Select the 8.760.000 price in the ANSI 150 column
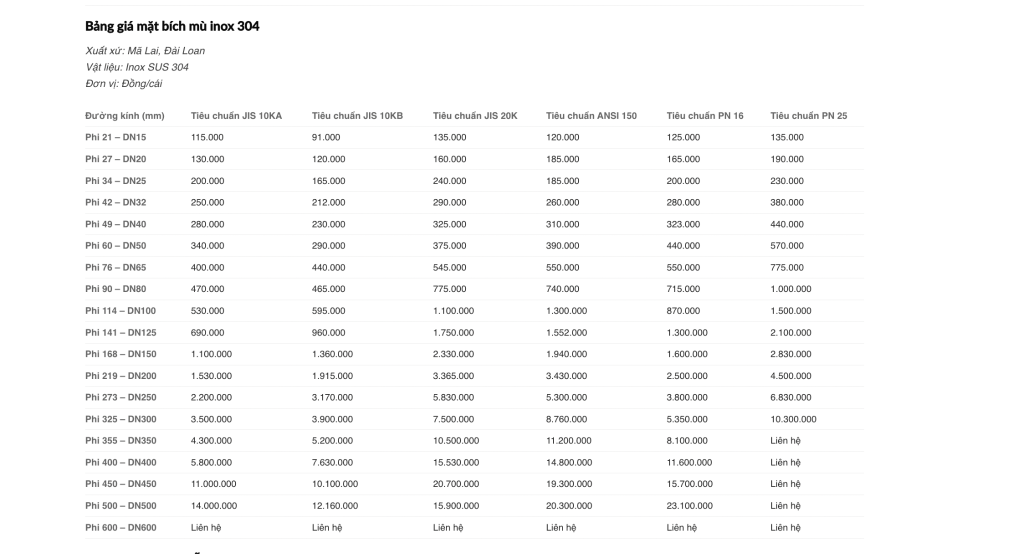The width and height of the screenshot is (1024, 554). [x=567, y=419]
